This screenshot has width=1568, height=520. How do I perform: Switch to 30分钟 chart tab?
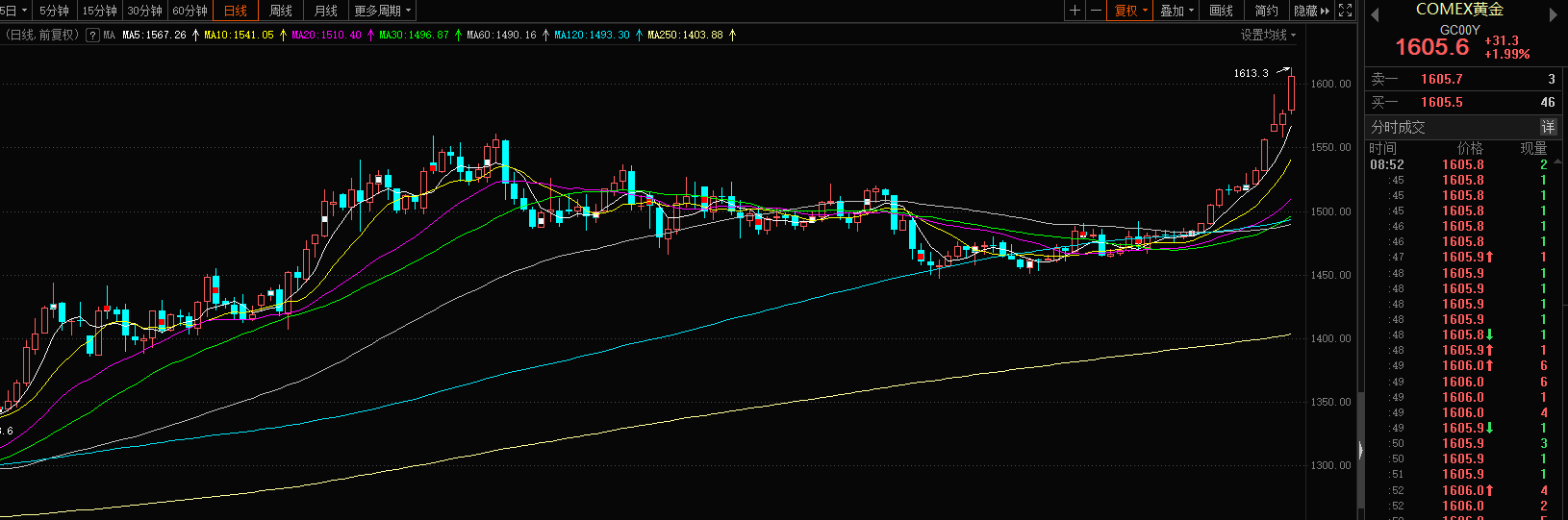click(x=145, y=11)
